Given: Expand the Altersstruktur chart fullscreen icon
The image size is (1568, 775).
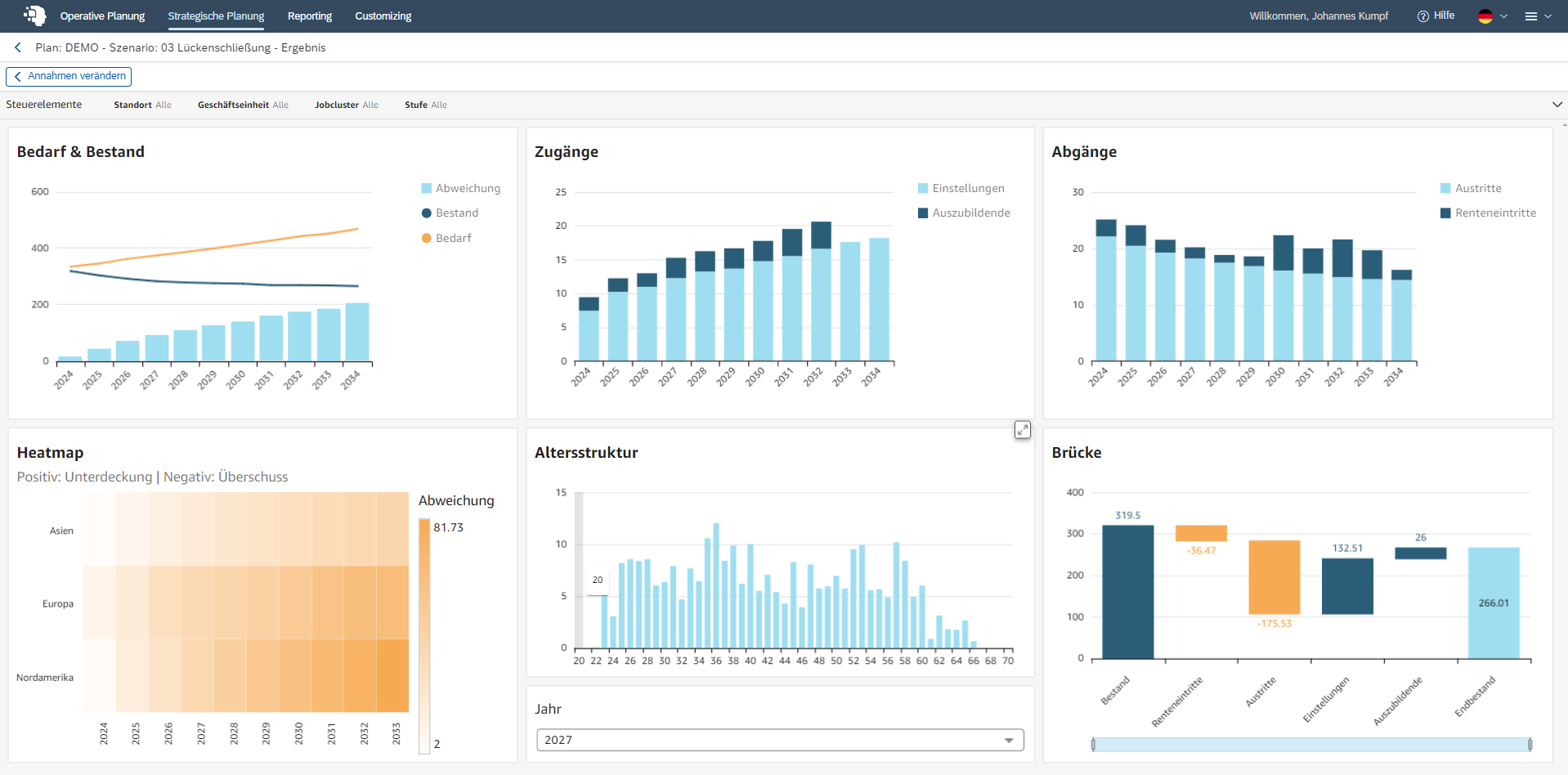Looking at the screenshot, I should pyautogui.click(x=1023, y=429).
